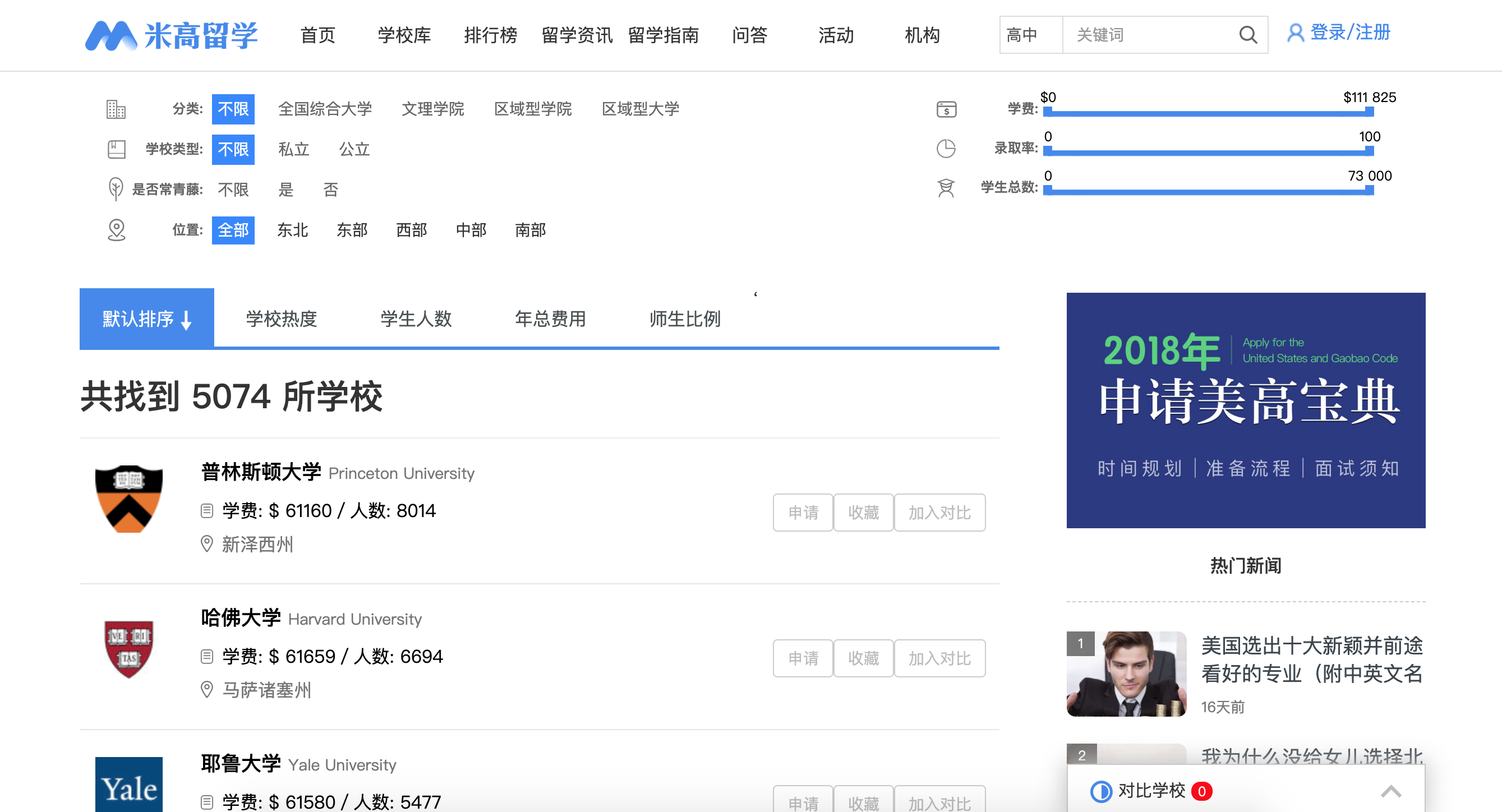
Task: Select 是 for Ivy League filter
Action: (x=285, y=190)
